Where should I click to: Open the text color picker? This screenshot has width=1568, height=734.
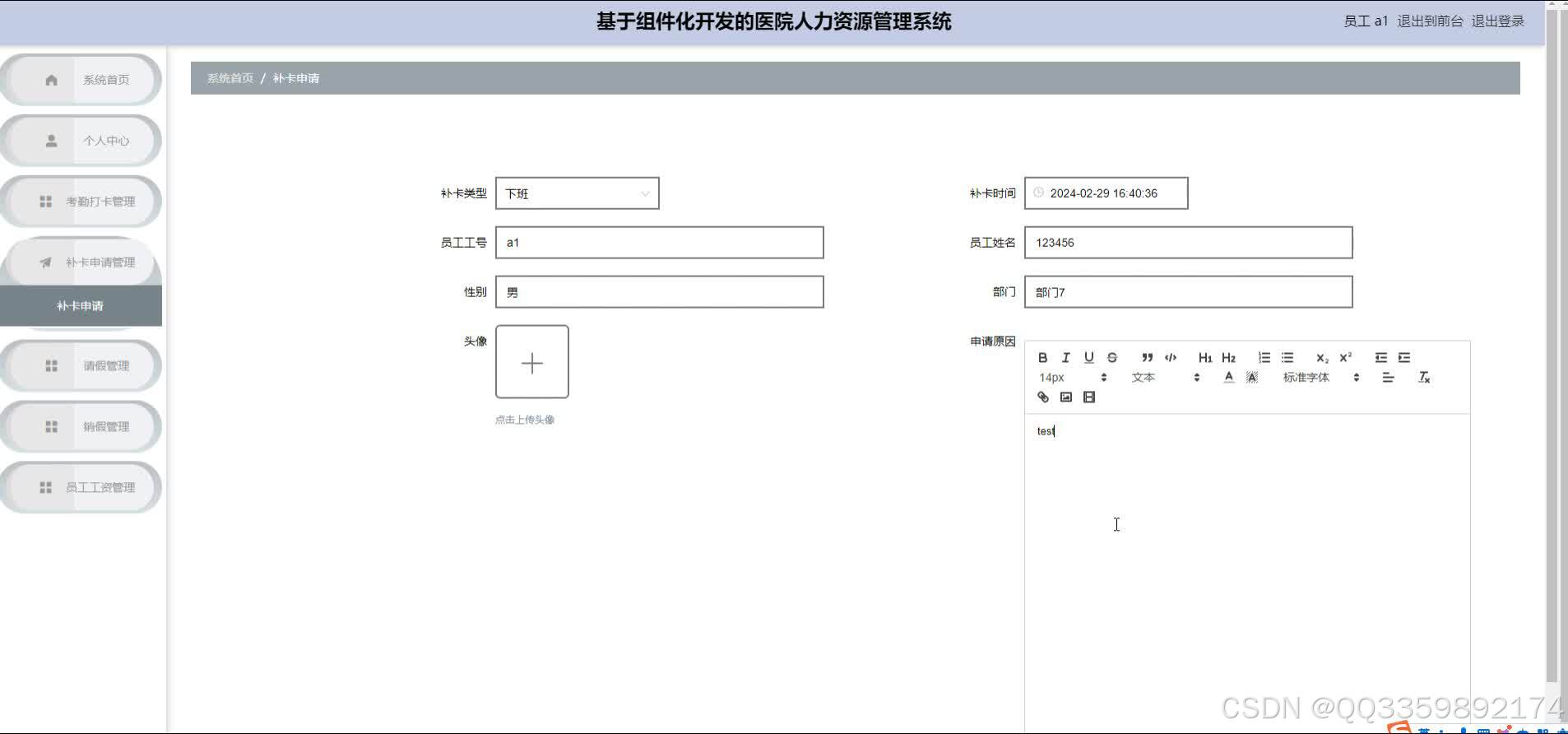(1228, 378)
